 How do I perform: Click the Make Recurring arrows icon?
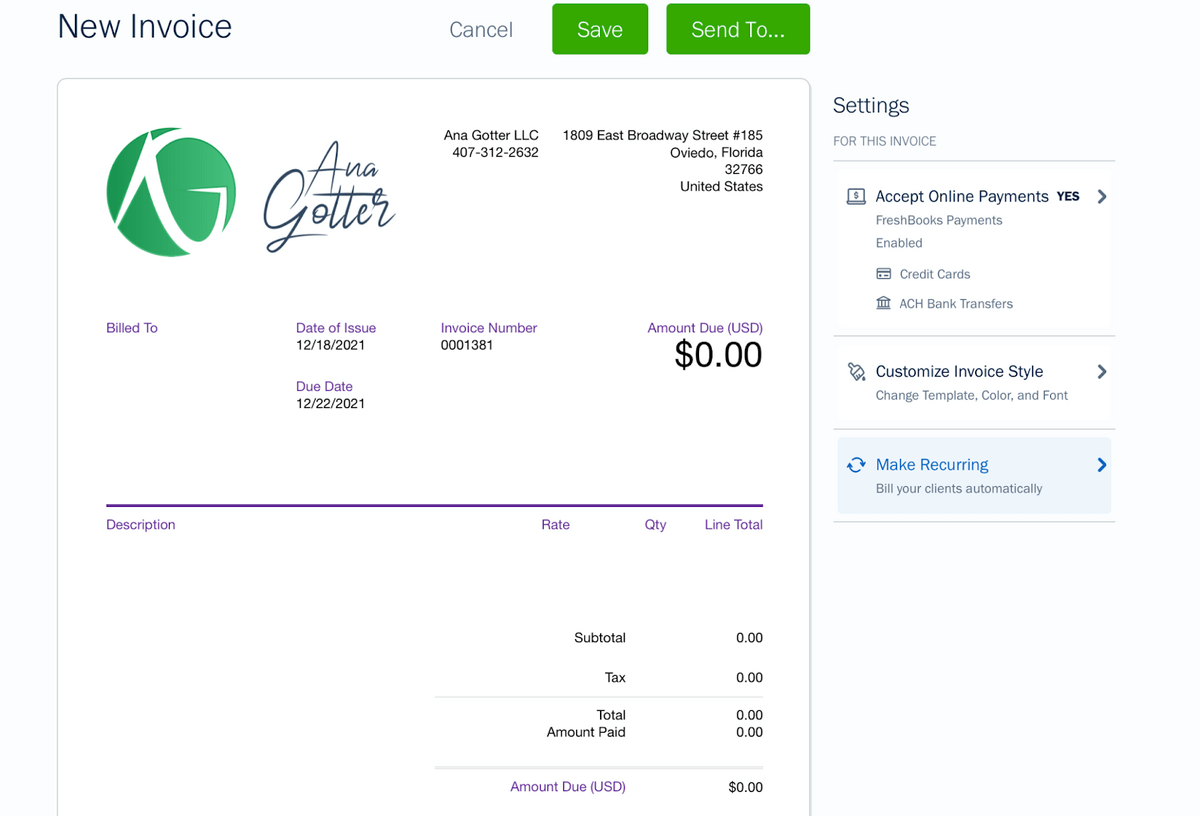tap(856, 465)
